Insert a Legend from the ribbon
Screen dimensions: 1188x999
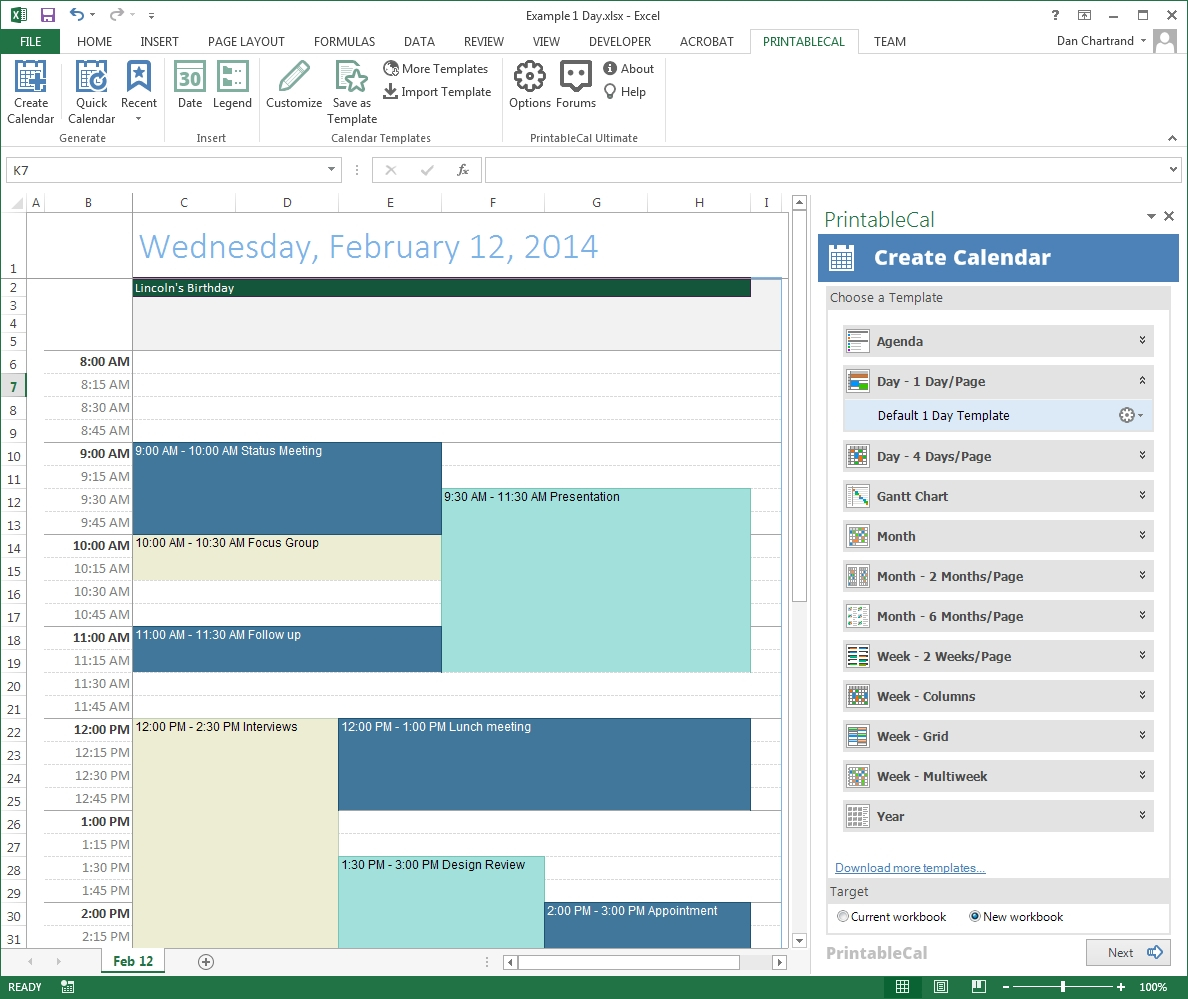coord(232,85)
